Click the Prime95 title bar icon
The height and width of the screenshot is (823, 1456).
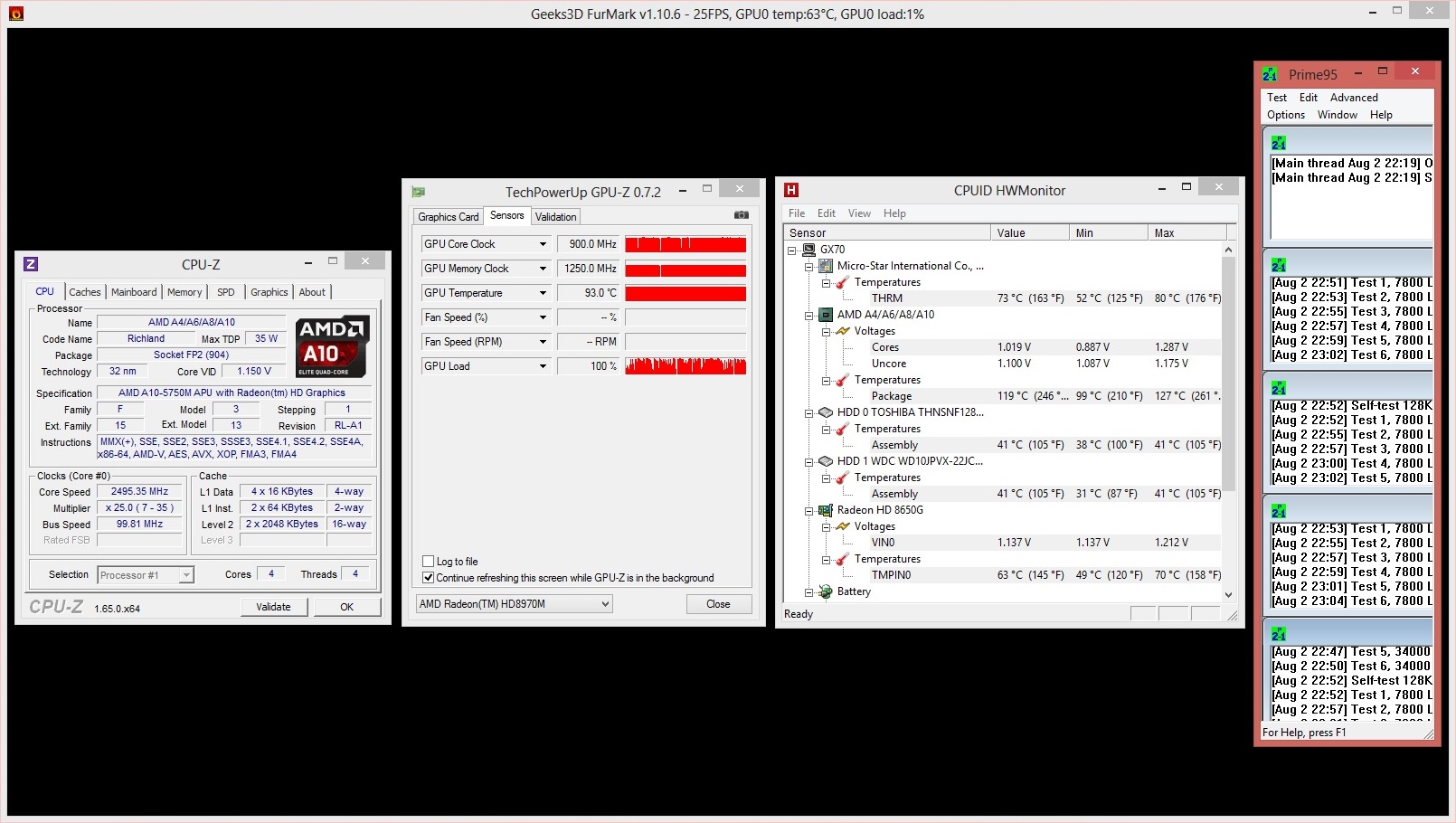pyautogui.click(x=1271, y=74)
